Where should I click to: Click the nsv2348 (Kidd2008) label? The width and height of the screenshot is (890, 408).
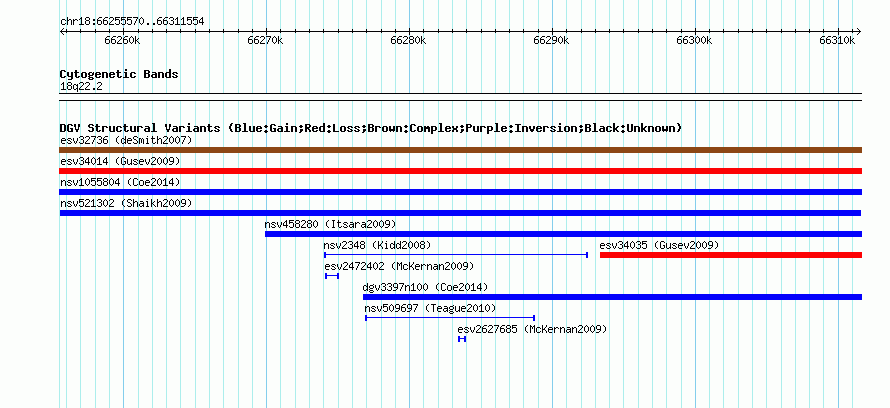point(377,245)
